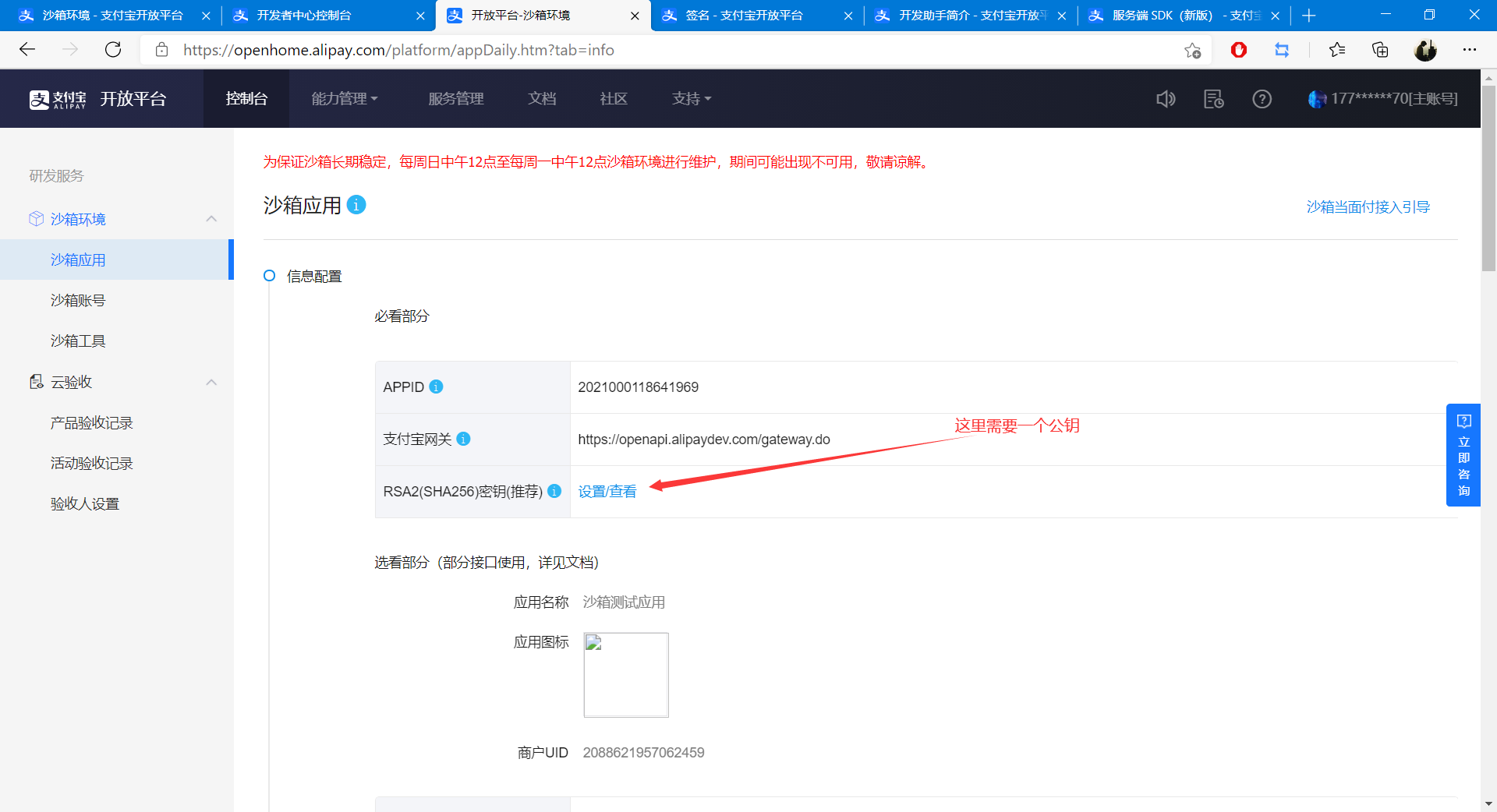1497x812 pixels.
Task: Click the Alipay open platform logo
Action: (x=97, y=99)
